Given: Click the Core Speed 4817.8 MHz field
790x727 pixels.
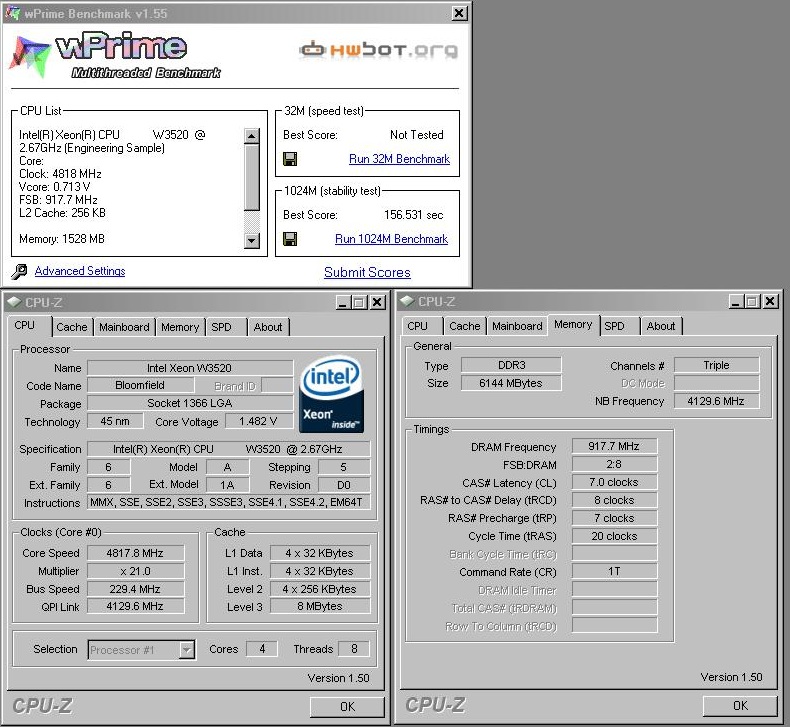Looking at the screenshot, I should pos(135,553).
